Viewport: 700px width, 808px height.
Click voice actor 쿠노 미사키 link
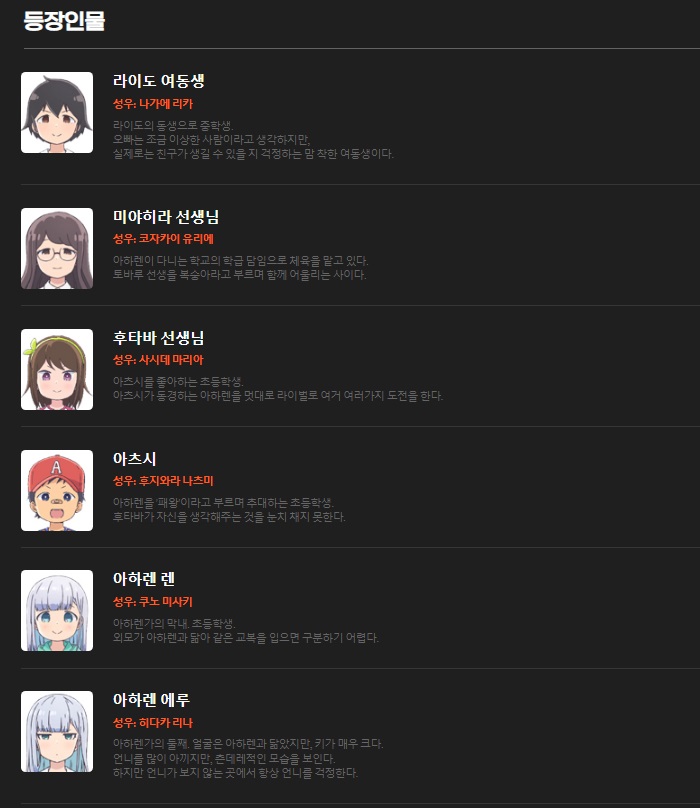pyautogui.click(x=166, y=601)
